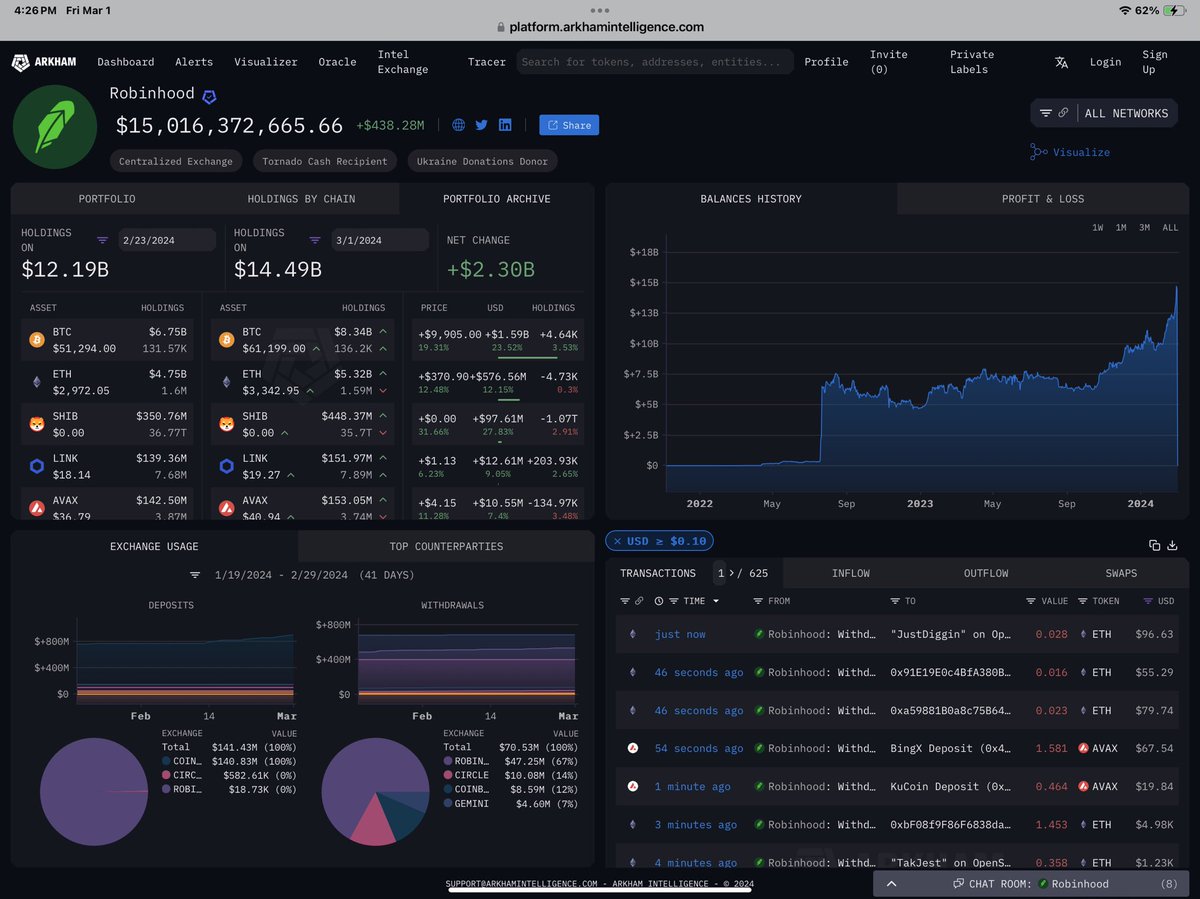The height and width of the screenshot is (899, 1200).
Task: Select the Portfolio Archive tab
Action: [x=497, y=199]
